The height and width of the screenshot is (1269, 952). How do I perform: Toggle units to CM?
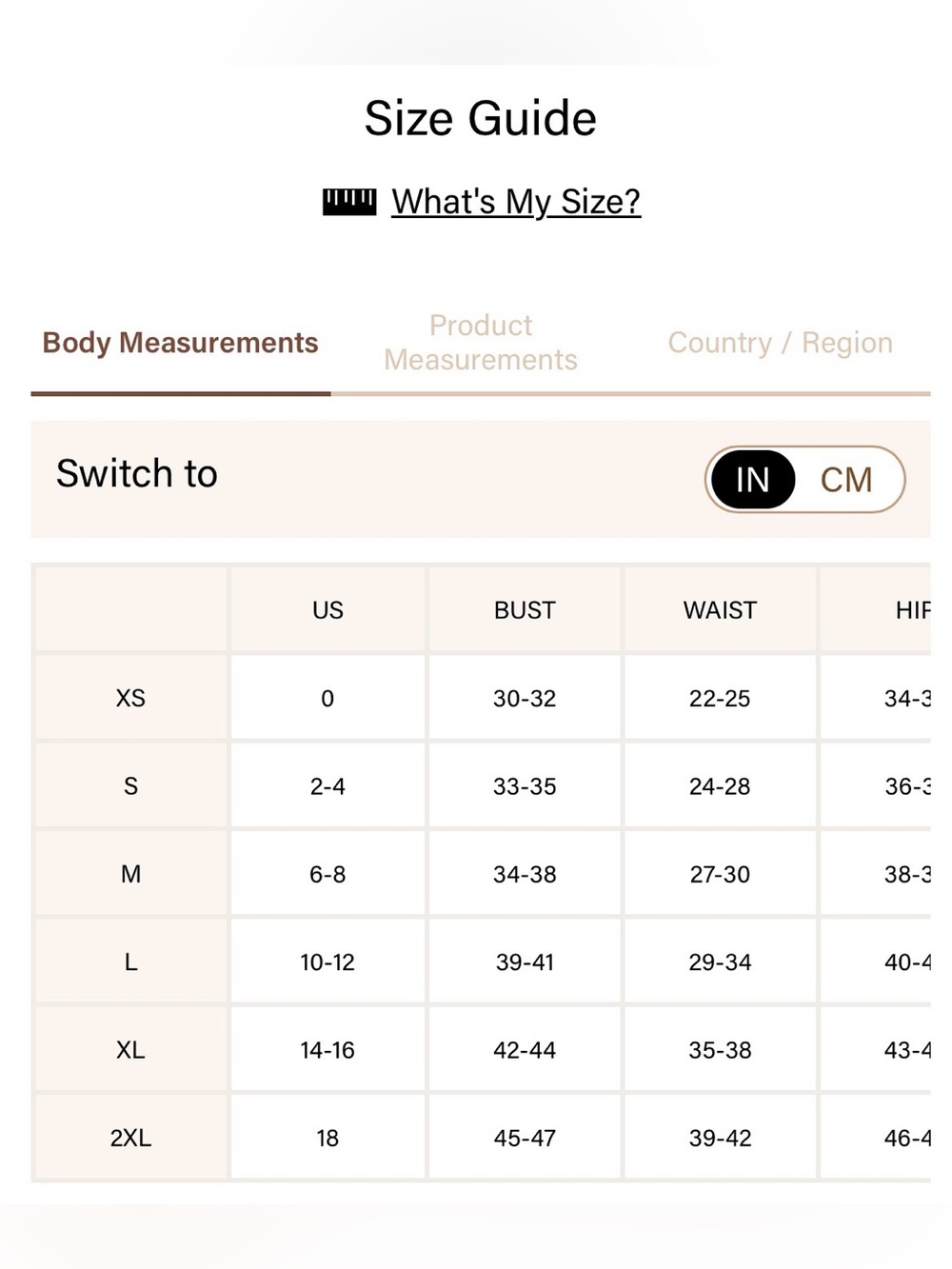pos(846,480)
